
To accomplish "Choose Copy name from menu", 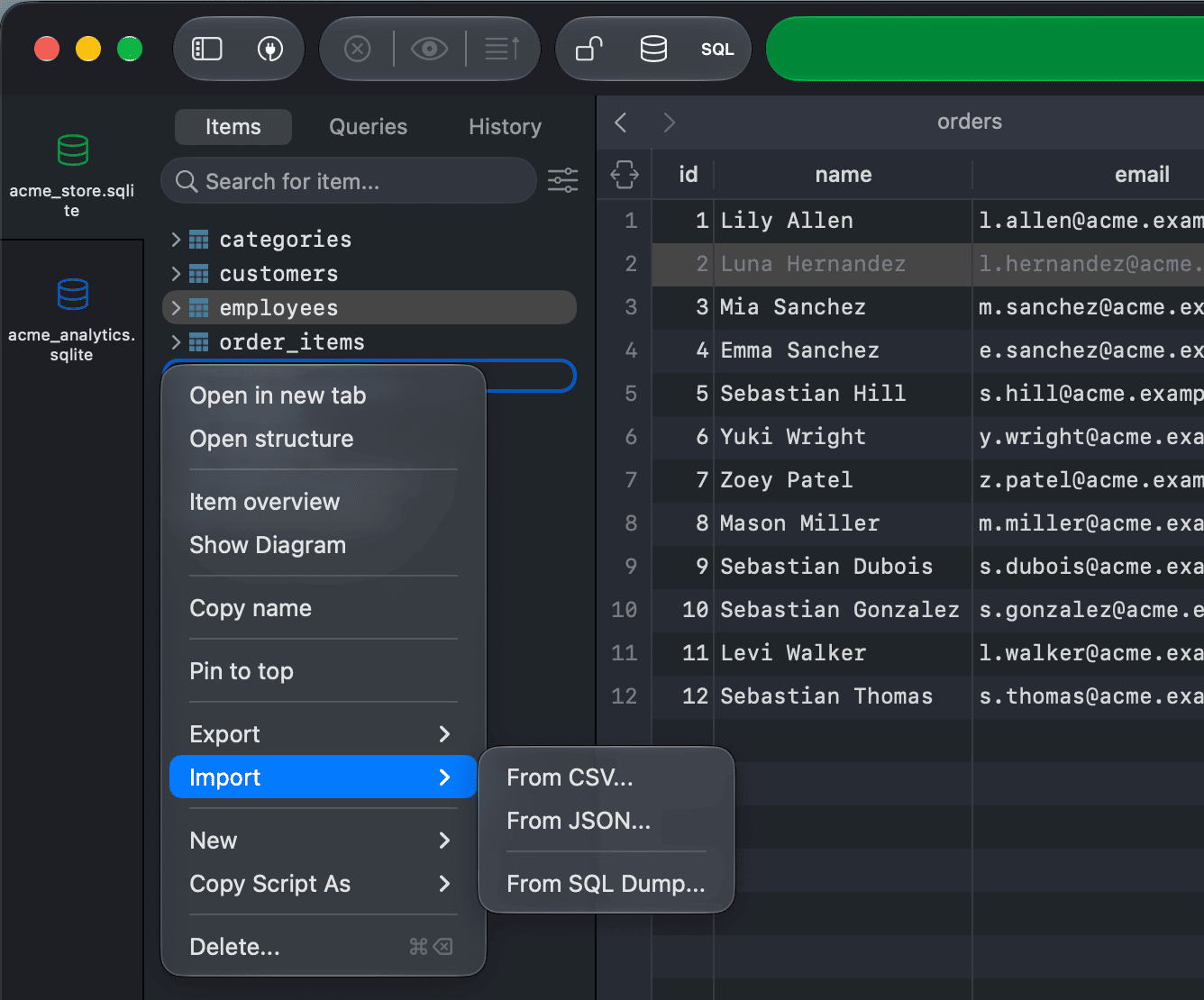I will tap(324, 608).
